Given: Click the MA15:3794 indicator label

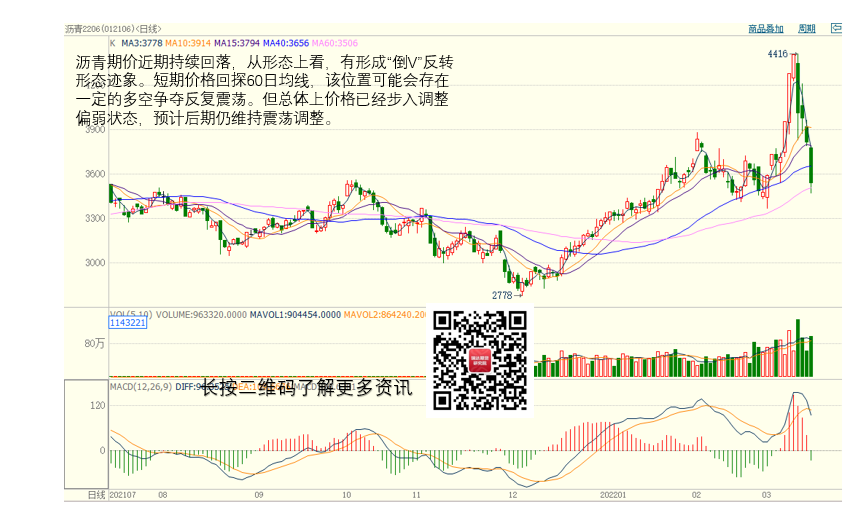Looking at the screenshot, I should 237,44.
